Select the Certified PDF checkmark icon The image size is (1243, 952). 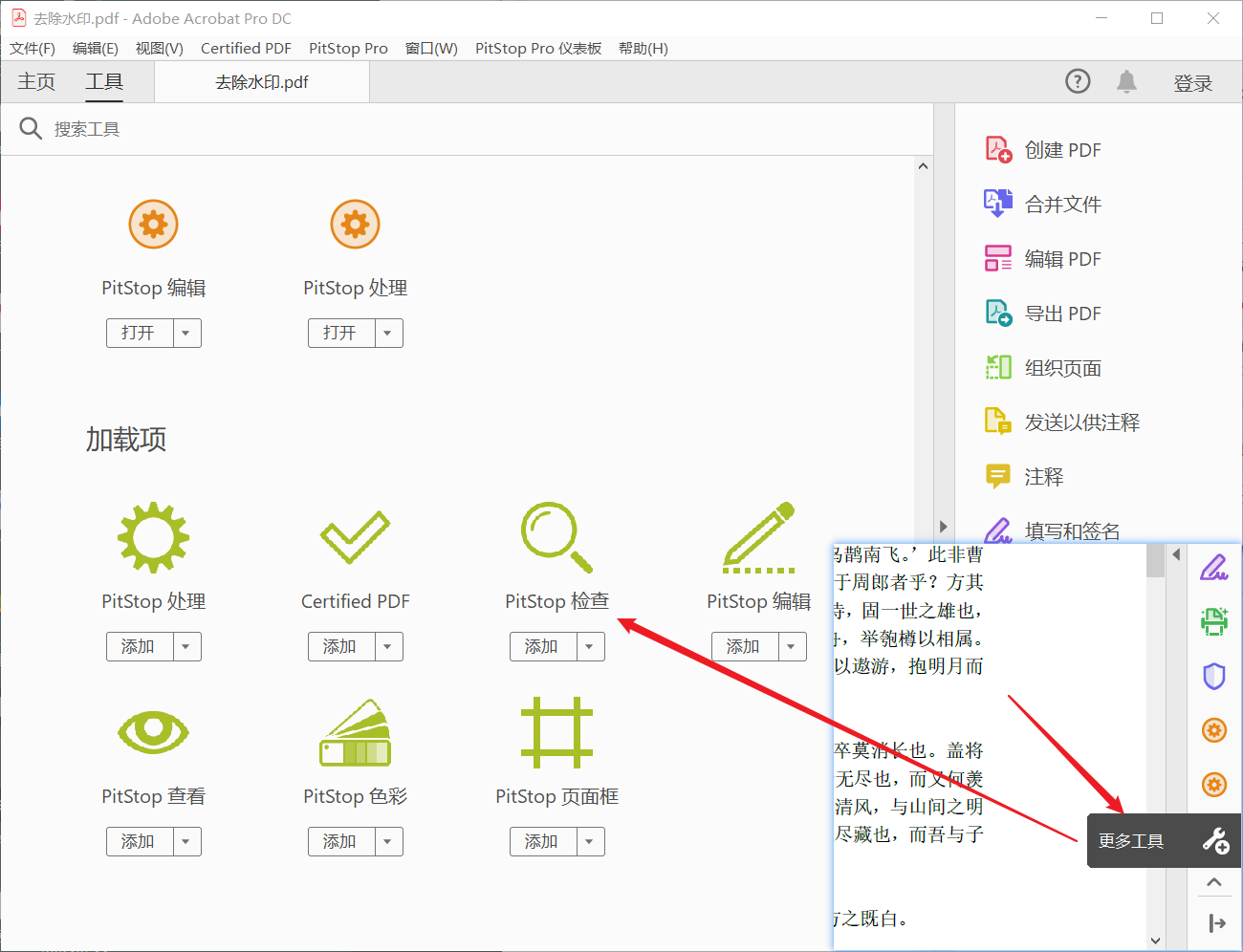[x=355, y=537]
